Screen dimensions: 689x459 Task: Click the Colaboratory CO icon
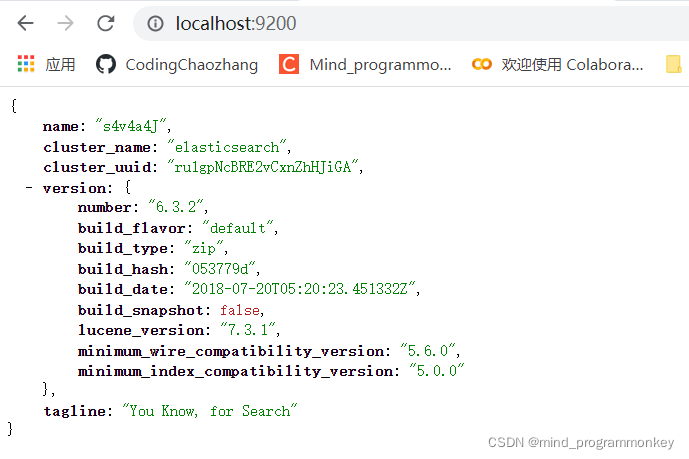[x=482, y=64]
